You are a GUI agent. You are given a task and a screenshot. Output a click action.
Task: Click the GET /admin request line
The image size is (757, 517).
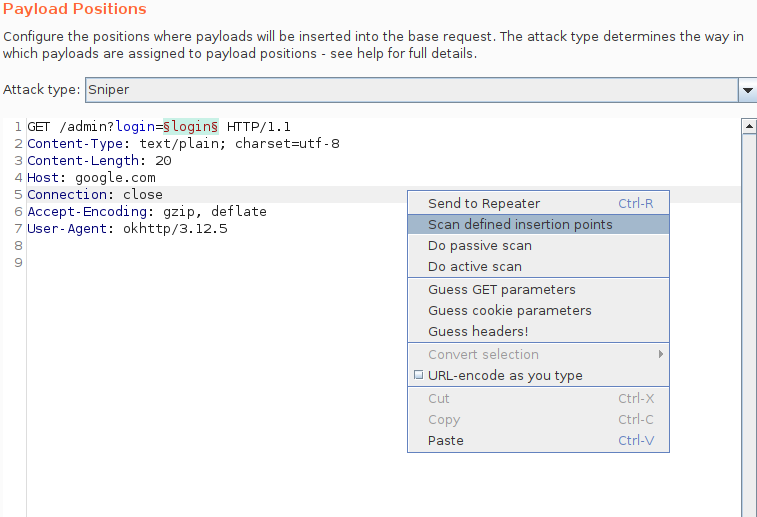[159, 126]
